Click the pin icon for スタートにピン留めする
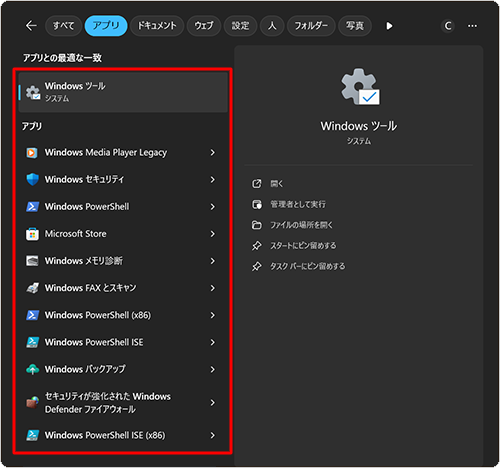 [x=256, y=246]
